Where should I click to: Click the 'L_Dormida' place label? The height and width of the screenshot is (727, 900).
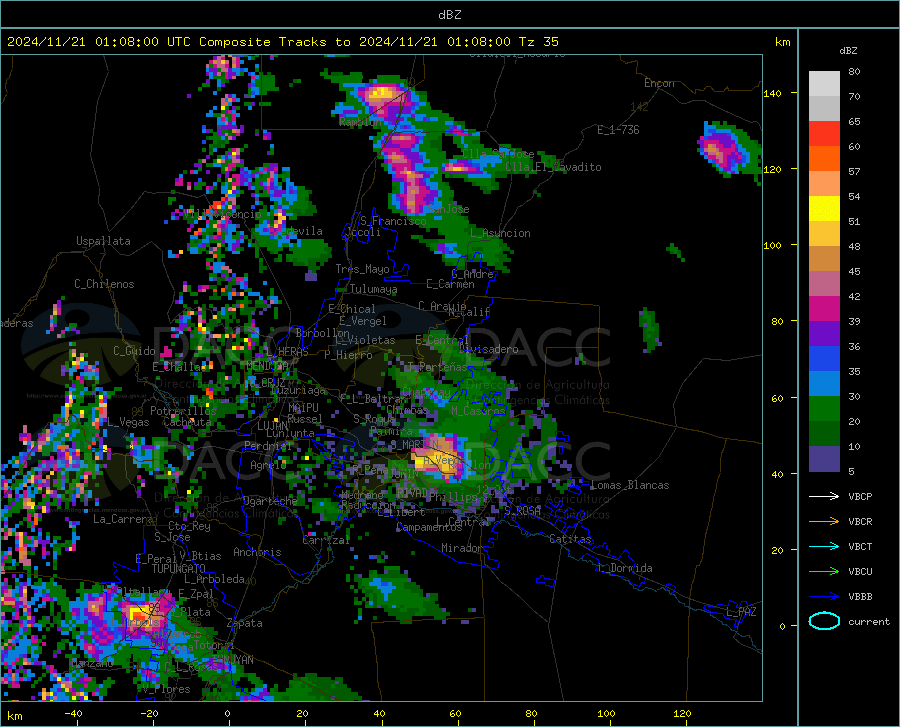[x=624, y=568]
